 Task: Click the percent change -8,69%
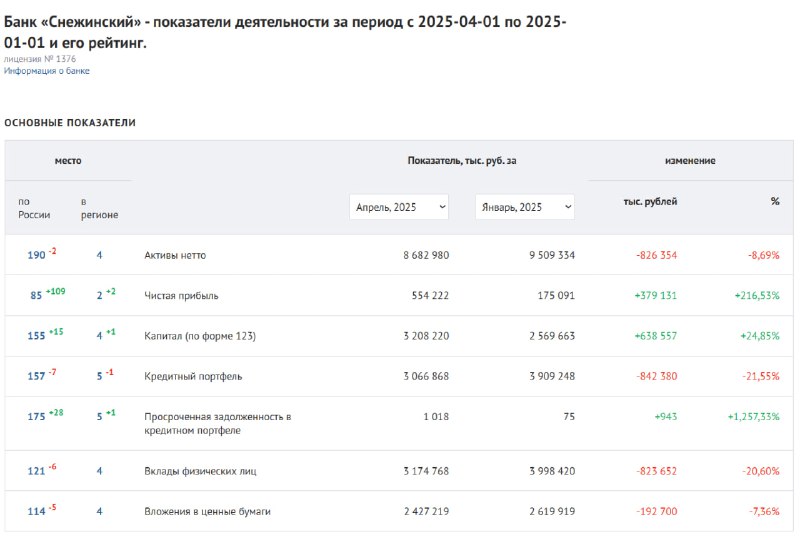[764, 255]
